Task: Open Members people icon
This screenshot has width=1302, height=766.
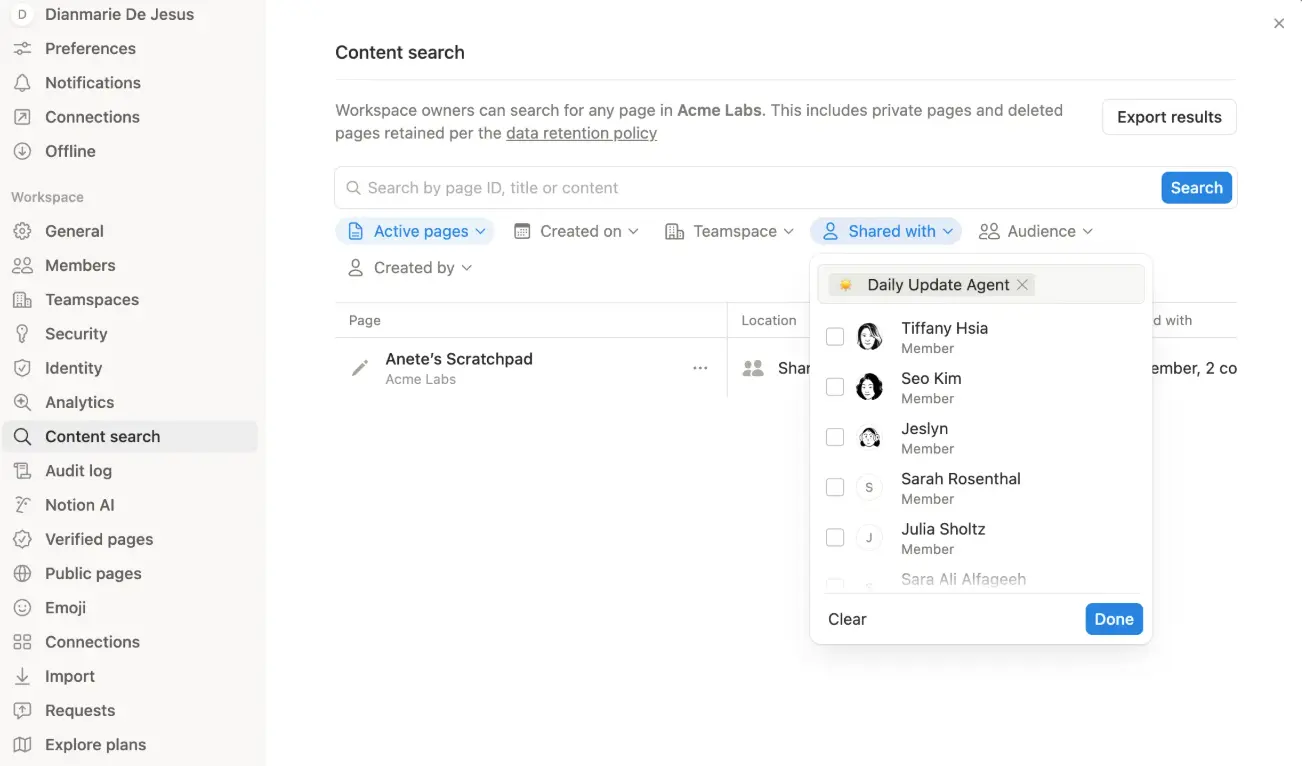Action: pyautogui.click(x=22, y=265)
